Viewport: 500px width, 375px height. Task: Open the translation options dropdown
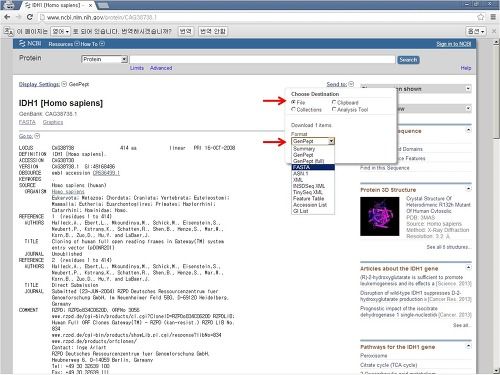(476, 31)
